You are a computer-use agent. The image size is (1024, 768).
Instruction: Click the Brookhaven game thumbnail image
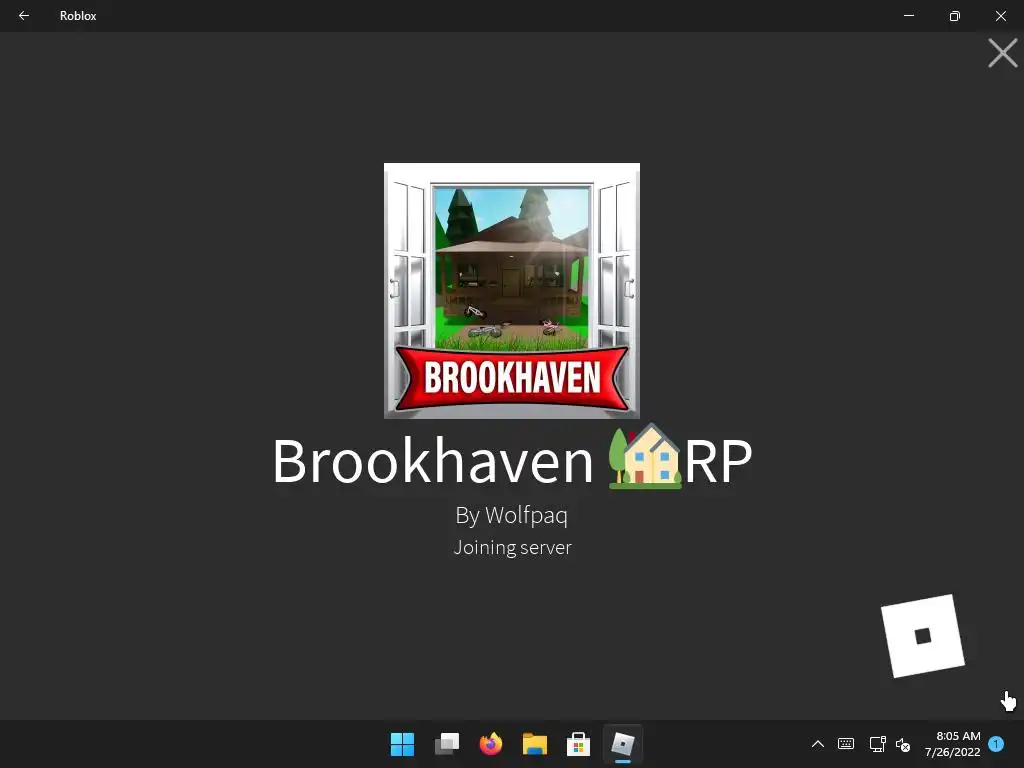click(511, 291)
